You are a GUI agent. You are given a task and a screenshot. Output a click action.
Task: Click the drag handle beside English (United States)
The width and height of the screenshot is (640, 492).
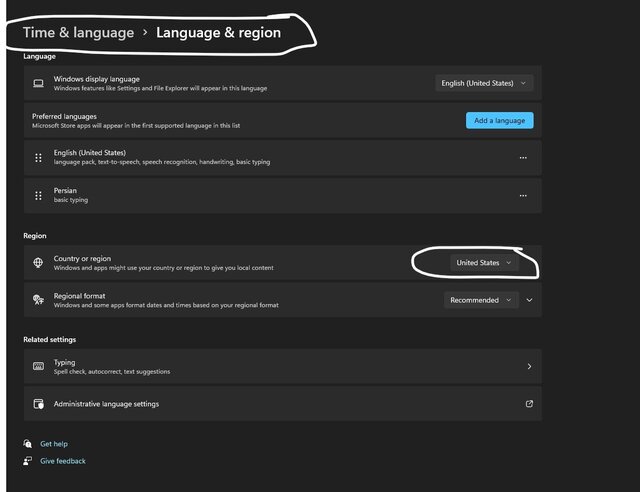point(38,157)
